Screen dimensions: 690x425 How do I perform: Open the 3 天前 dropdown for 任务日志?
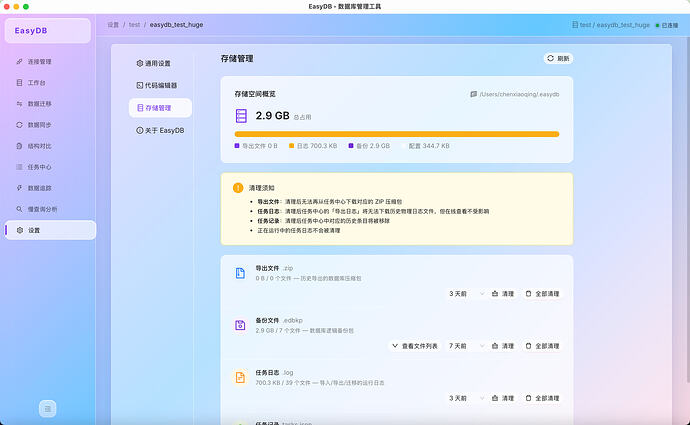466,398
